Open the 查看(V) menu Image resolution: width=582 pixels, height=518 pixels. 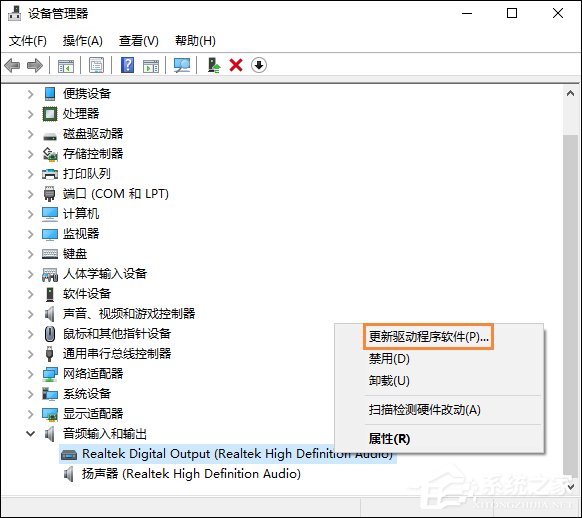(x=138, y=40)
